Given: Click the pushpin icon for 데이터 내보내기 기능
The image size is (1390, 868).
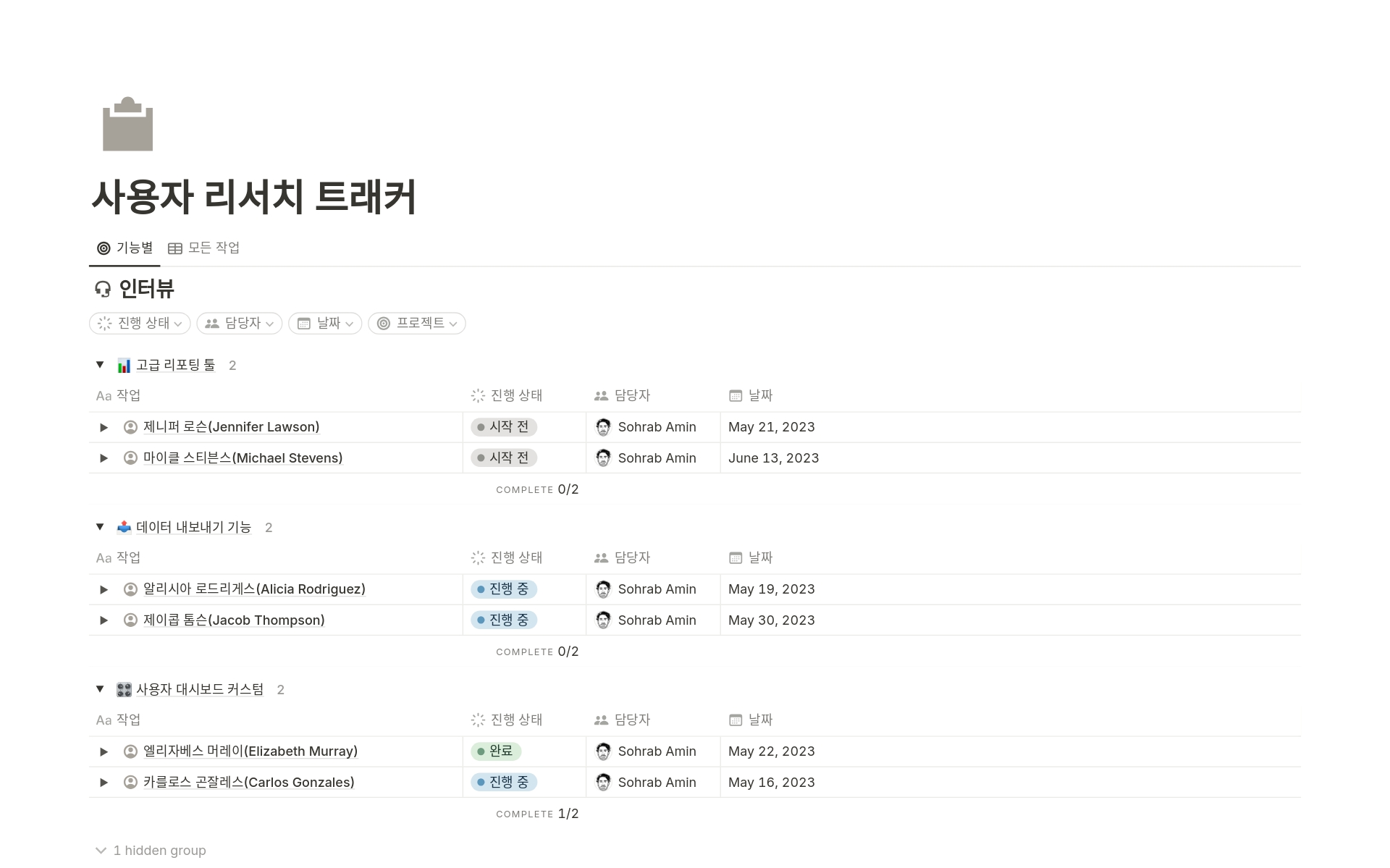Looking at the screenshot, I should [x=123, y=527].
